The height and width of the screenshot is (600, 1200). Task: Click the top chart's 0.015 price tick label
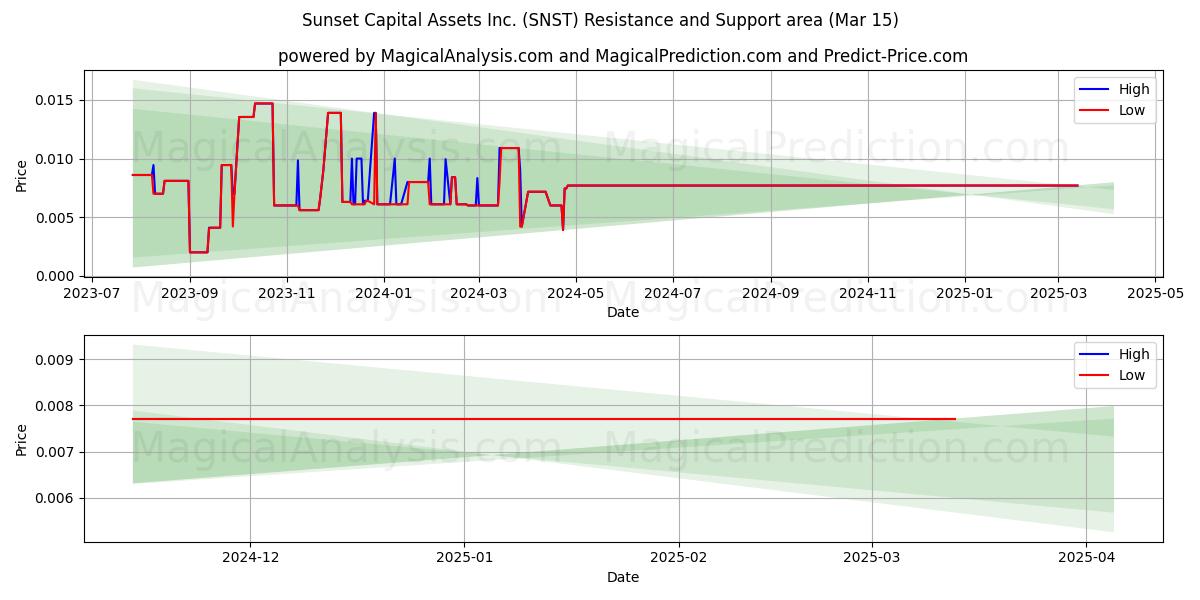(x=56, y=100)
